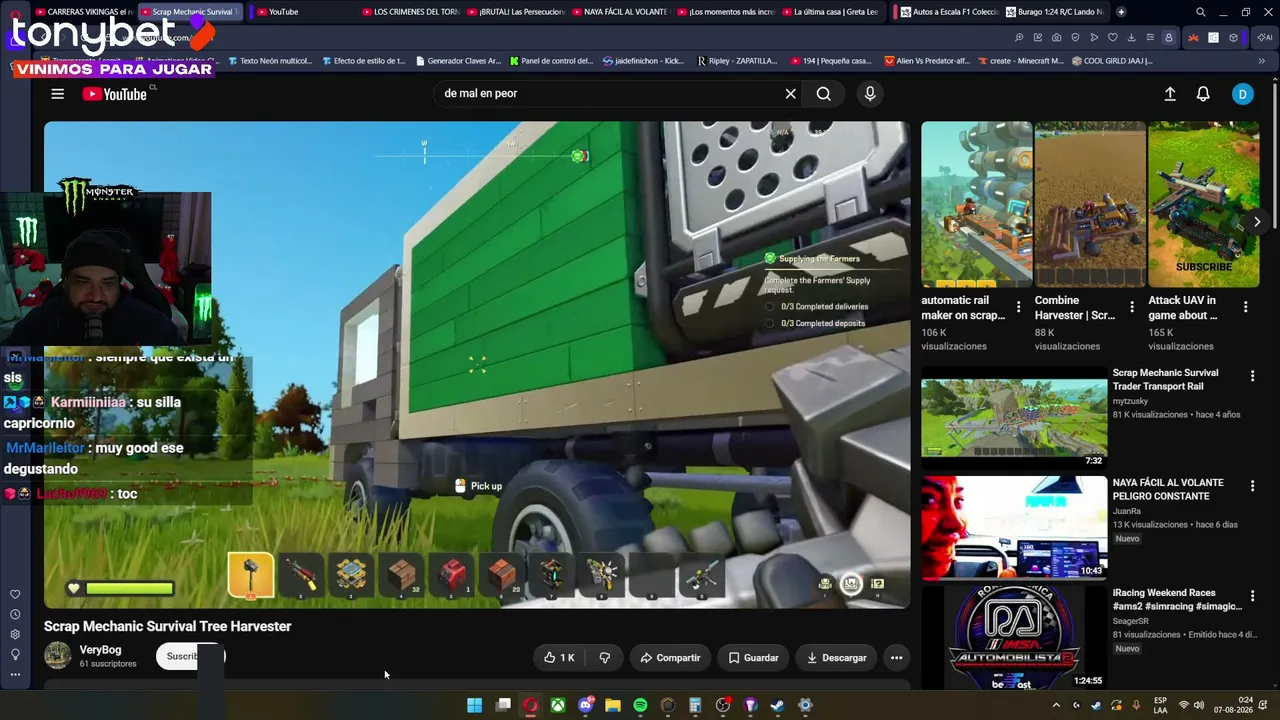1280x720 pixels.
Task: Open the Xbox app in taskbar
Action: 558,705
